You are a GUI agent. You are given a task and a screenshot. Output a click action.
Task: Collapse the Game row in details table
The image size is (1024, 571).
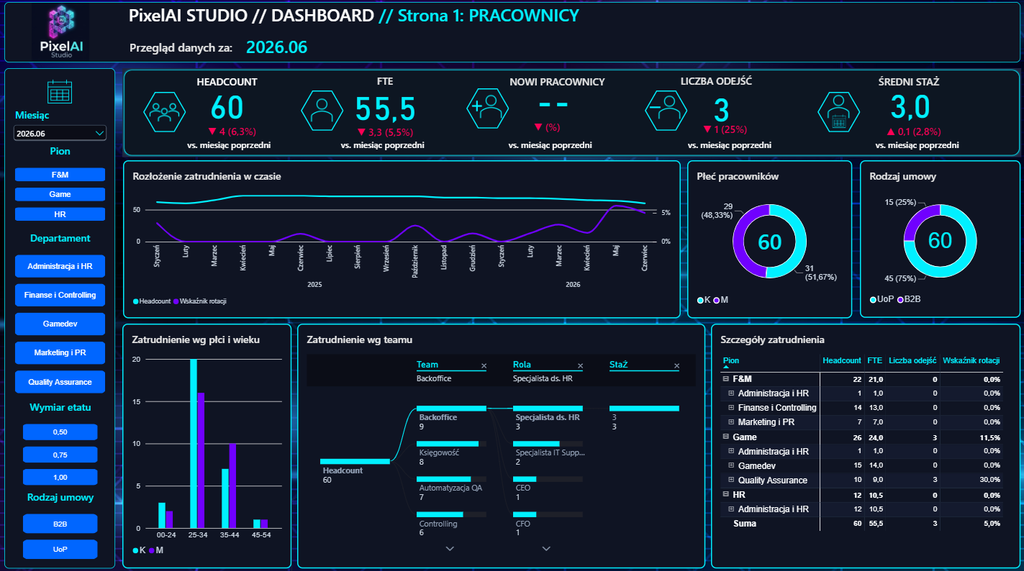pyautogui.click(x=726, y=436)
